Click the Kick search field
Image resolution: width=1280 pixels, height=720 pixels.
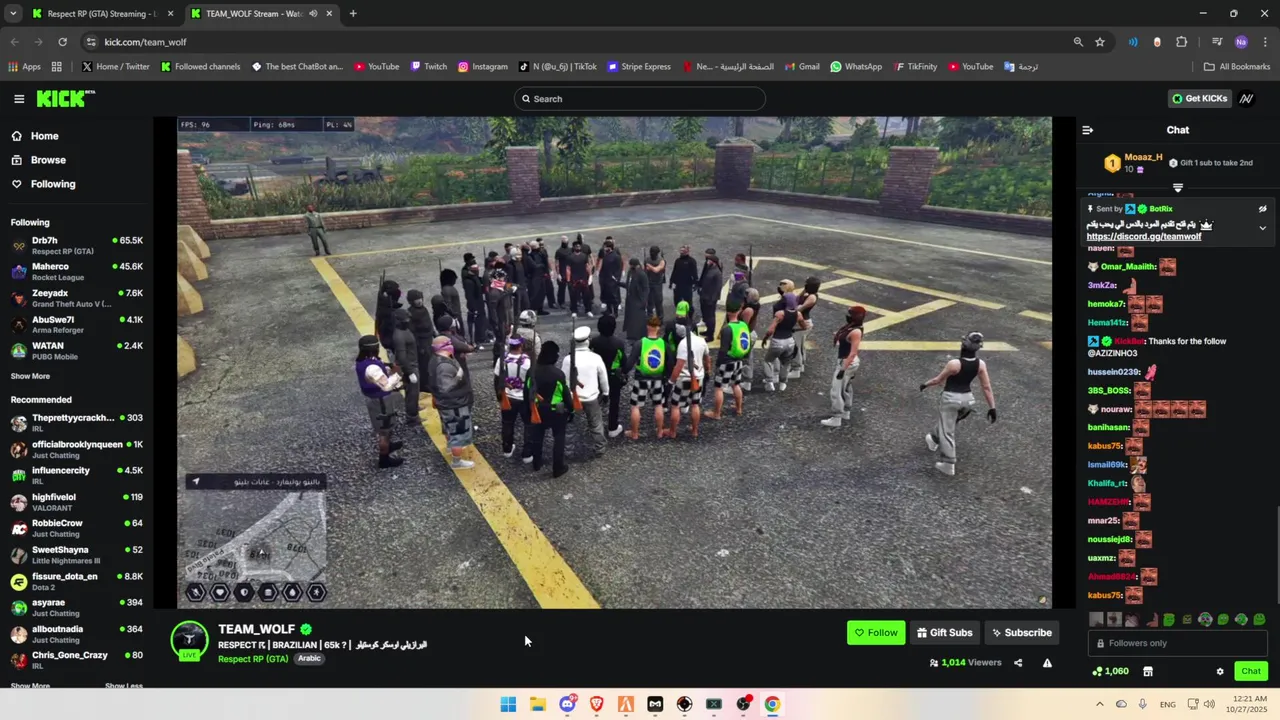640,99
